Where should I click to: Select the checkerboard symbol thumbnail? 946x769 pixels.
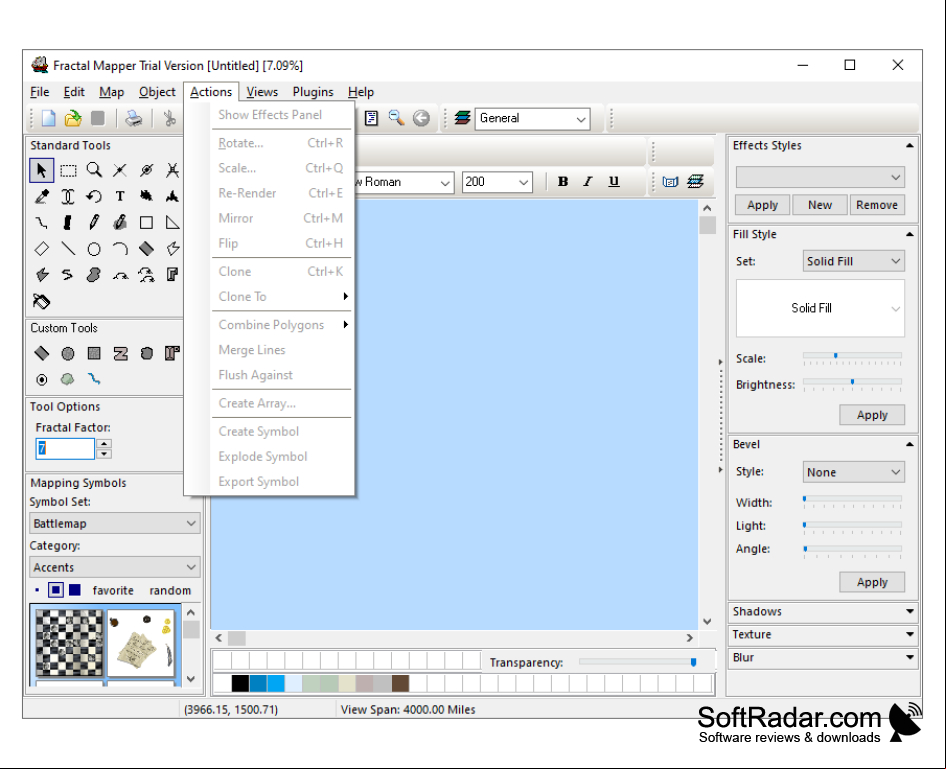(x=69, y=642)
